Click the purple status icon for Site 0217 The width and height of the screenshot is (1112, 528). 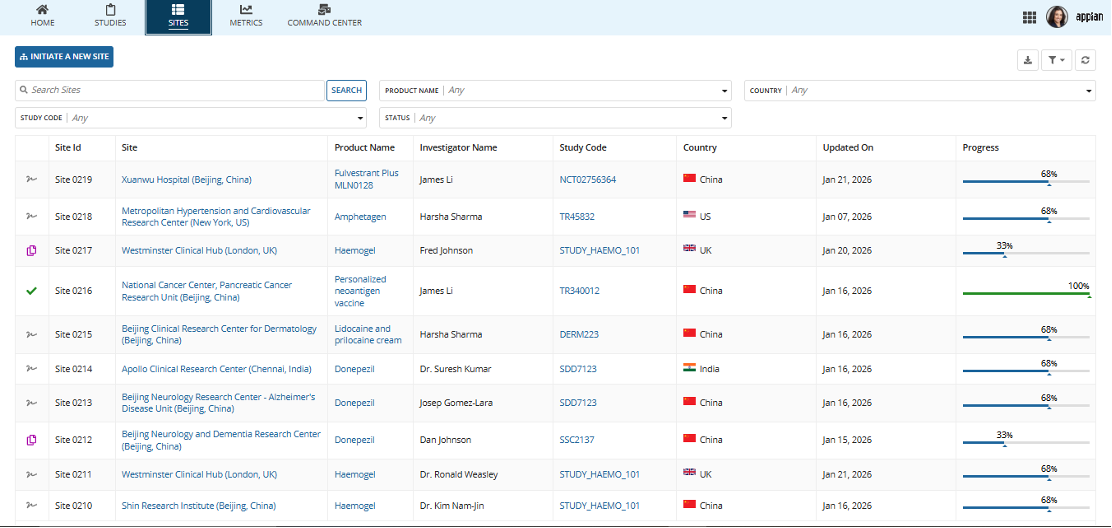[x=31, y=250]
